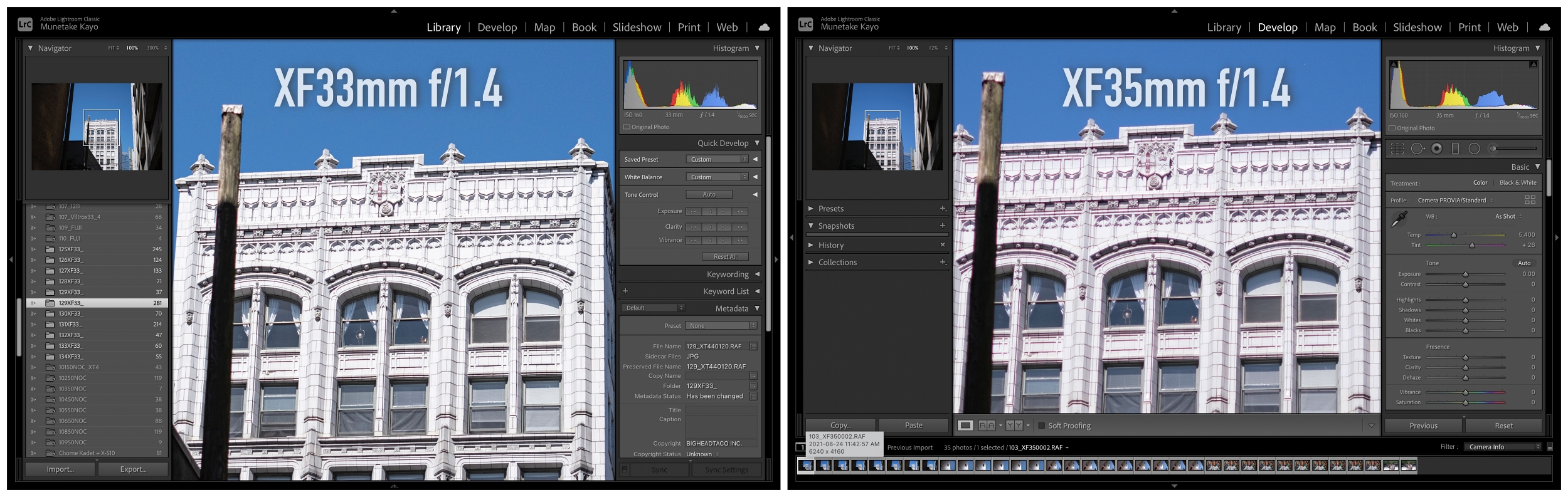Click the cloud sync icon in Develop window
This screenshot has height=497, width=1568.
pyautogui.click(x=1544, y=27)
